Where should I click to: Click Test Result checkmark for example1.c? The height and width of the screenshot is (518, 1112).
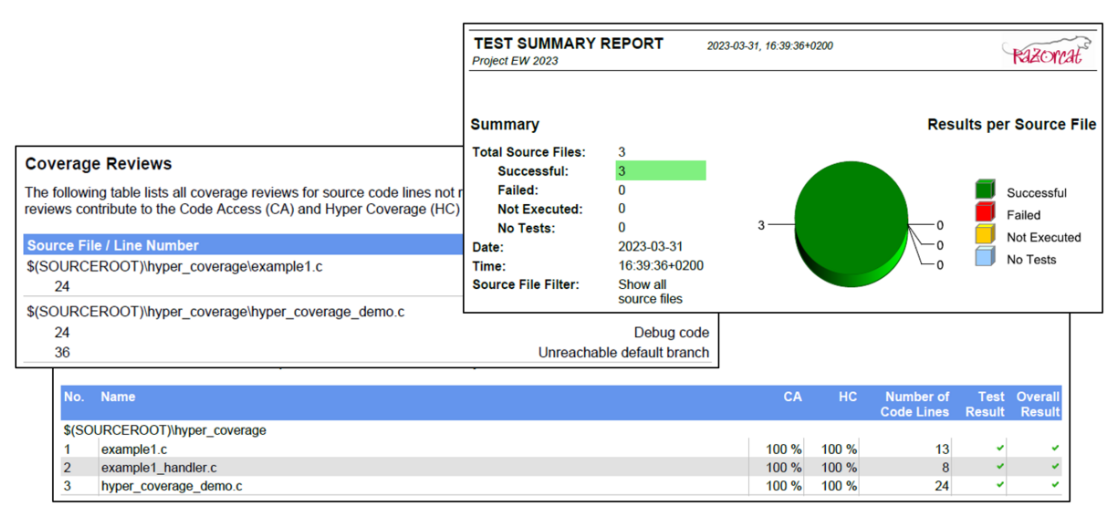pos(999,449)
